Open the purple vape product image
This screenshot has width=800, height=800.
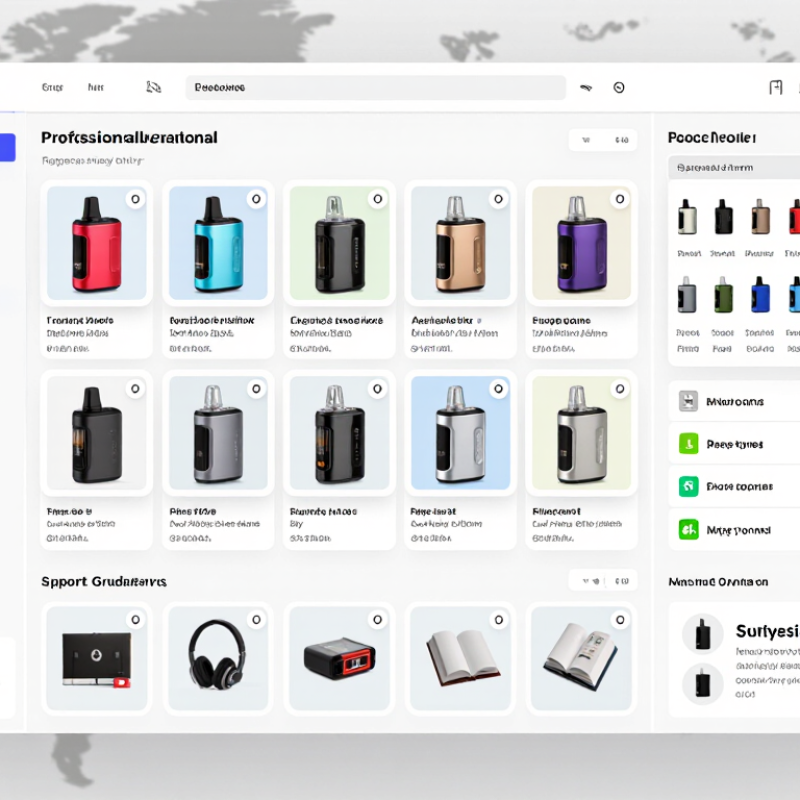coord(581,243)
